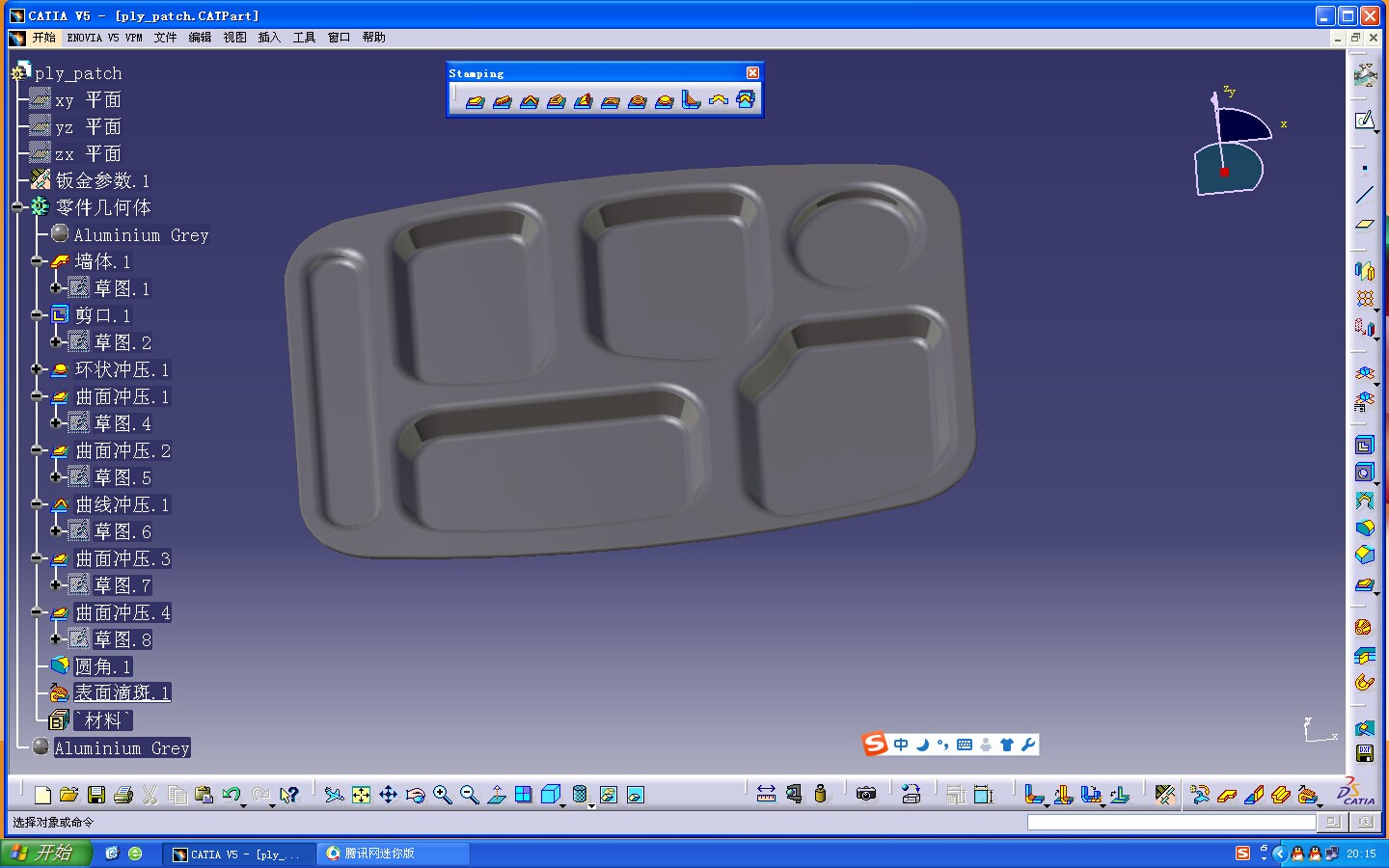
Task: Collapse the 剪口.1 tree node
Action: (36, 315)
